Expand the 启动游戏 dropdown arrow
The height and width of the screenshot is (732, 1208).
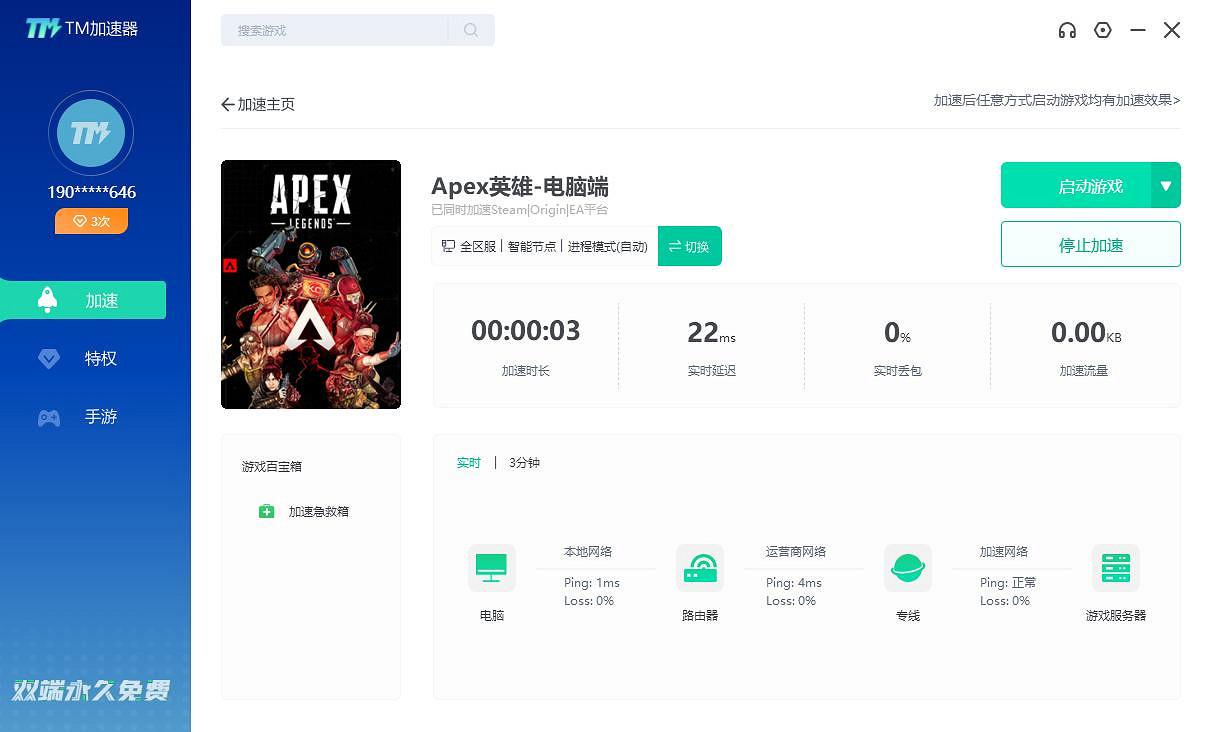click(1167, 185)
